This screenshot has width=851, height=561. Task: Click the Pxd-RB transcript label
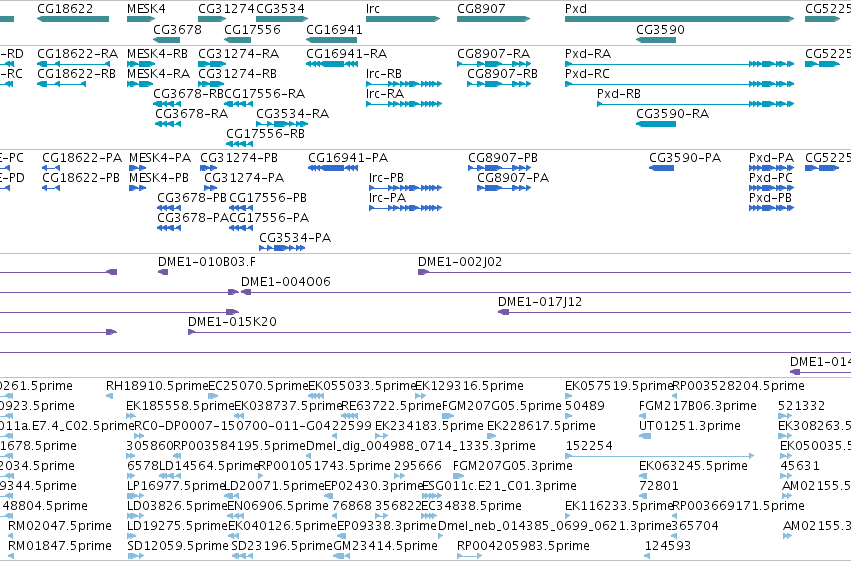tap(619, 94)
